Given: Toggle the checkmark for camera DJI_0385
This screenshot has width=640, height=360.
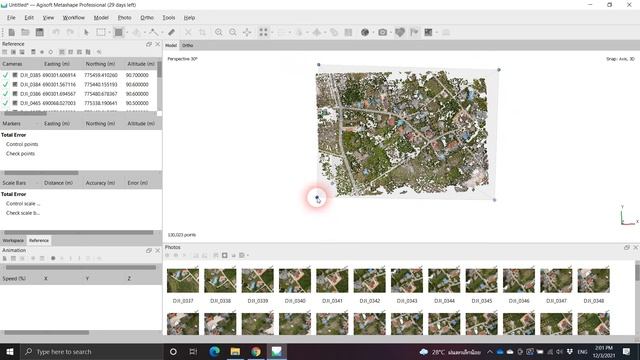Looking at the screenshot, I should [x=5, y=75].
